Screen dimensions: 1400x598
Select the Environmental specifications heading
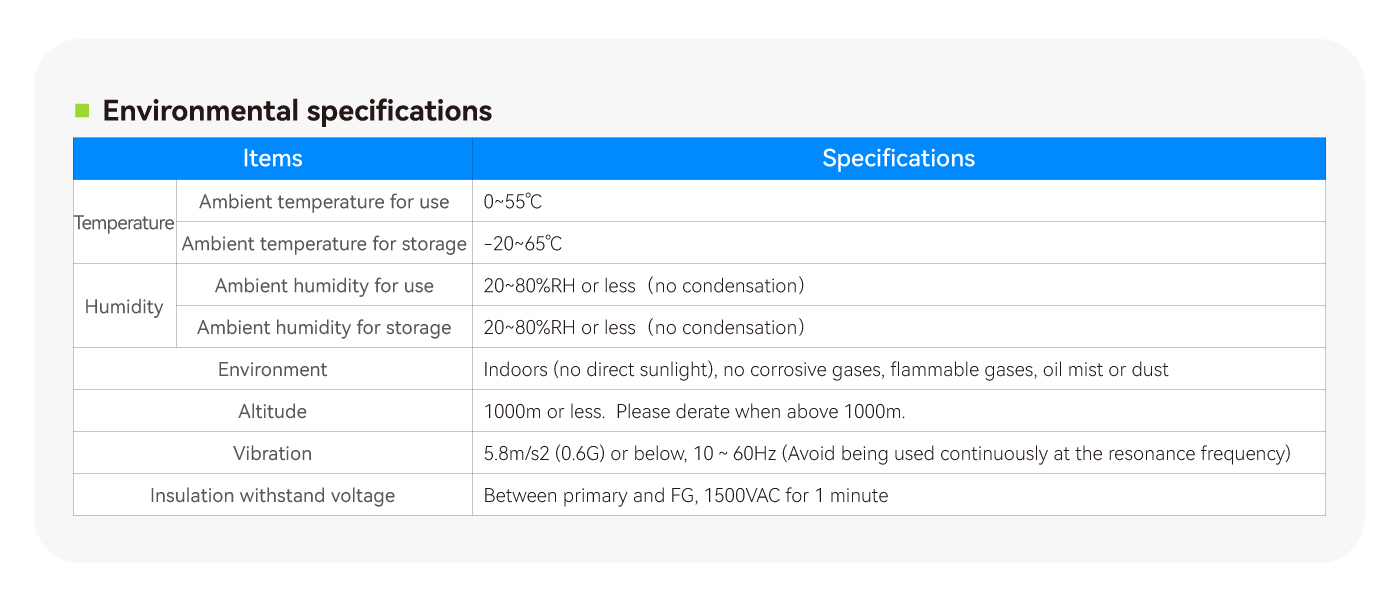297,110
